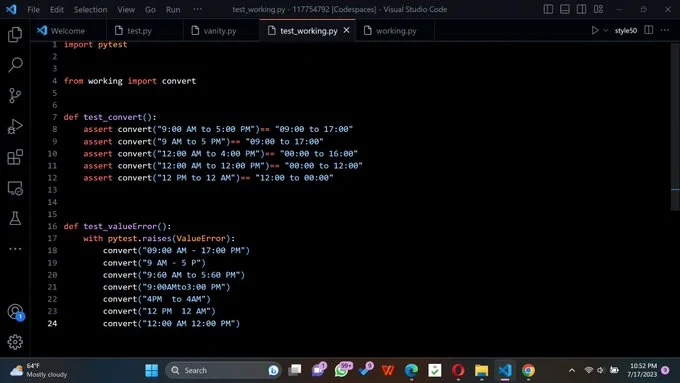This screenshot has height=383, width=680.
Task: Open Microsoft Edge from taskbar
Action: (411, 370)
